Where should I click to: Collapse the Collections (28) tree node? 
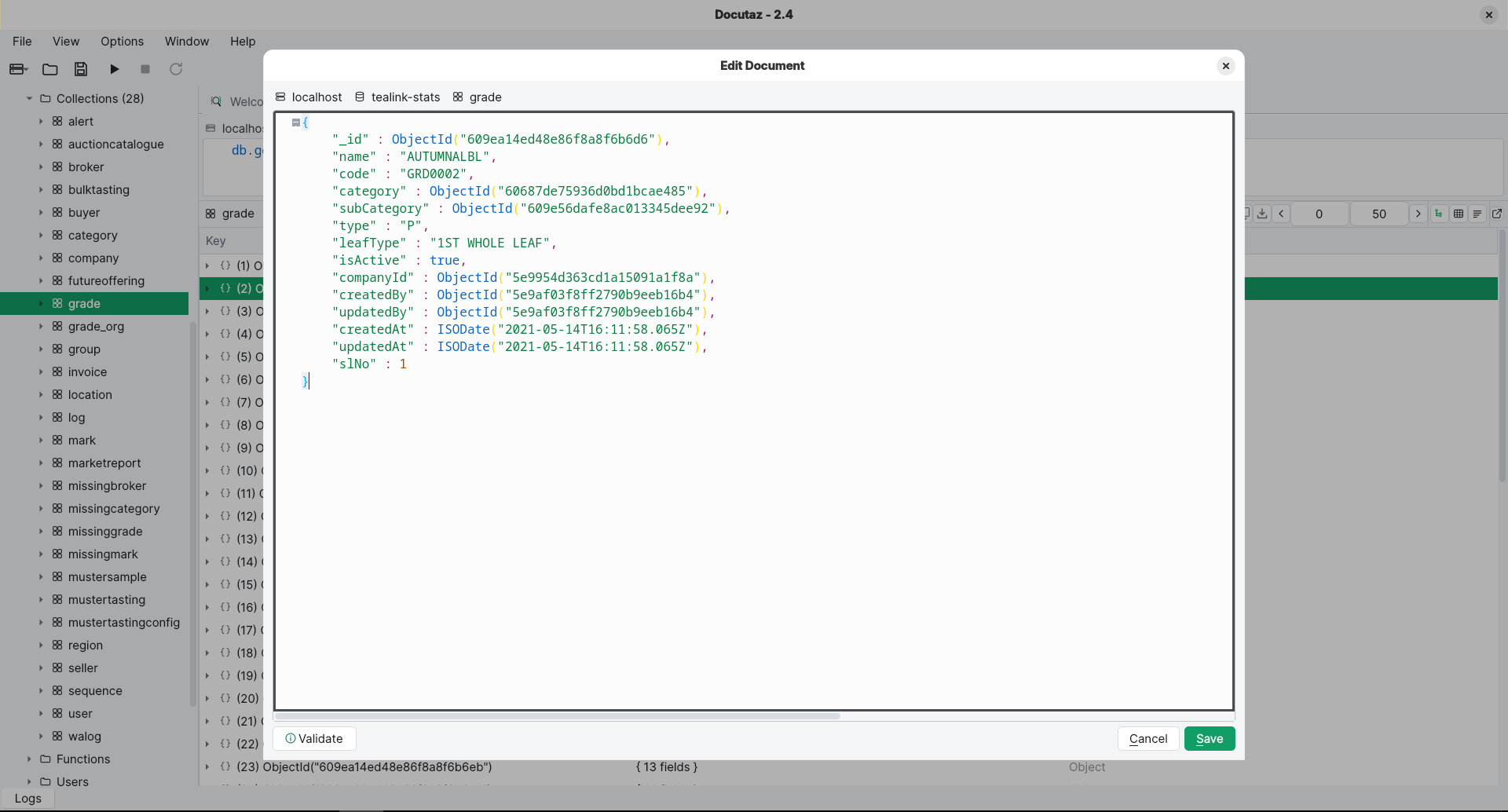[x=29, y=98]
